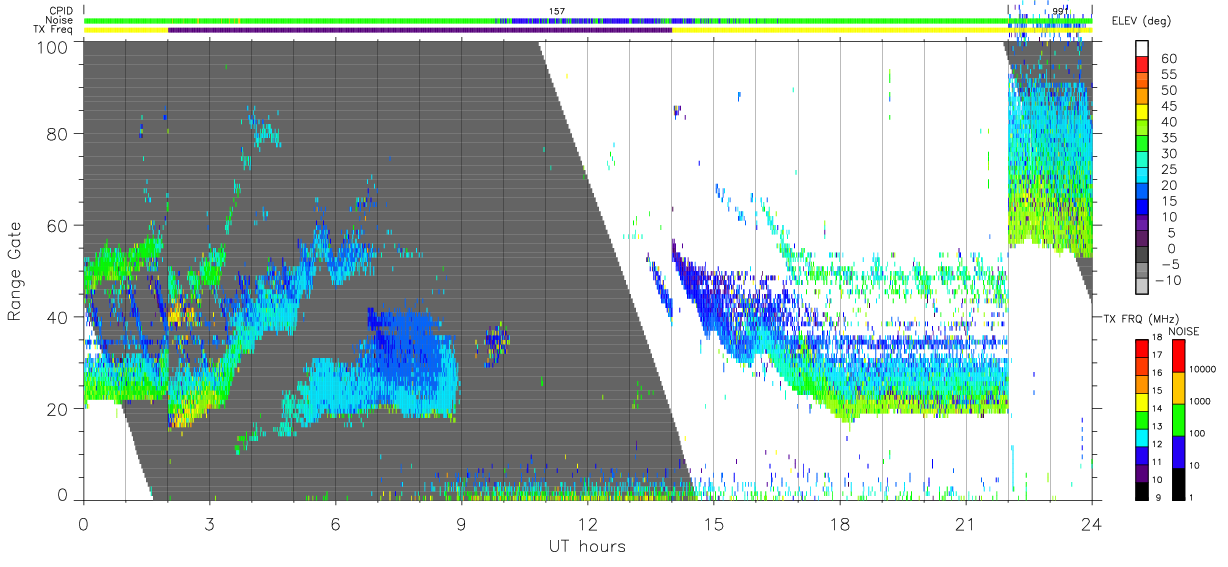Click the purple segment of the TX Freq bar

click(x=420, y=30)
